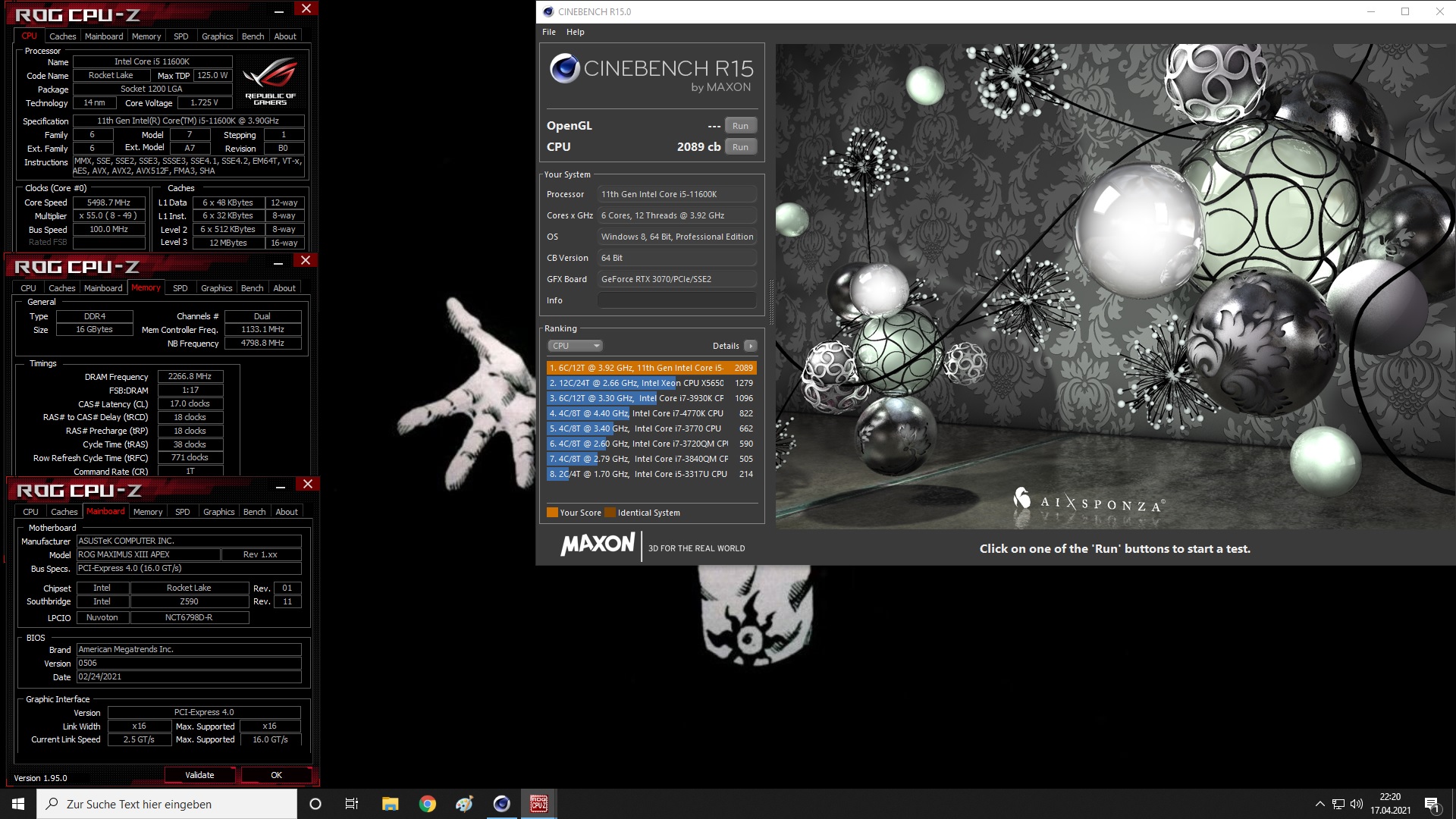This screenshot has height=819, width=1456.
Task: Open the CPU ranking type dropdown
Action: click(x=575, y=346)
